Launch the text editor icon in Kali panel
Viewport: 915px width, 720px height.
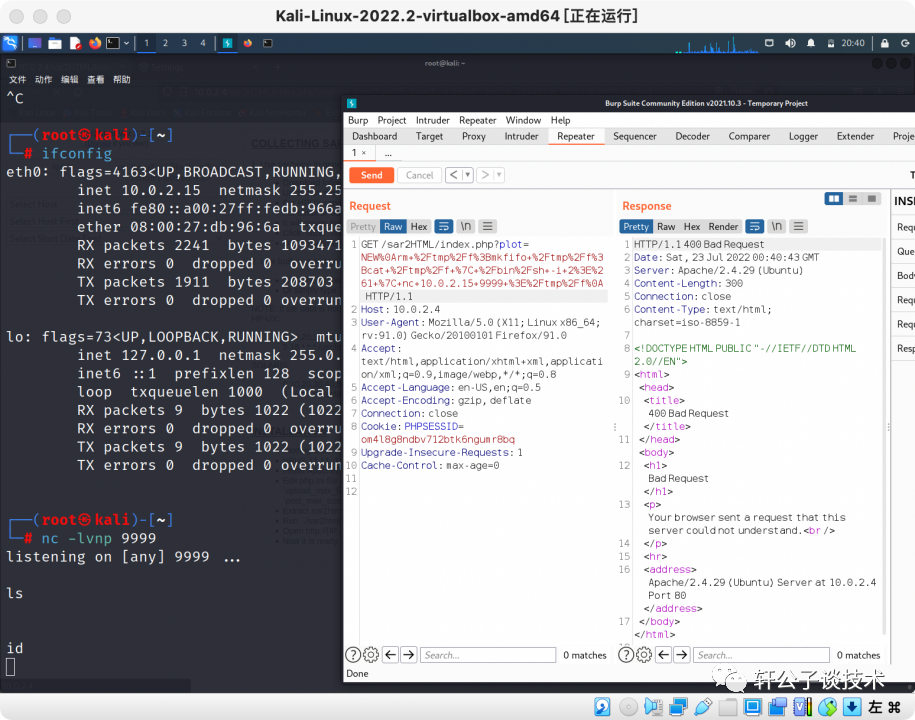pos(75,43)
